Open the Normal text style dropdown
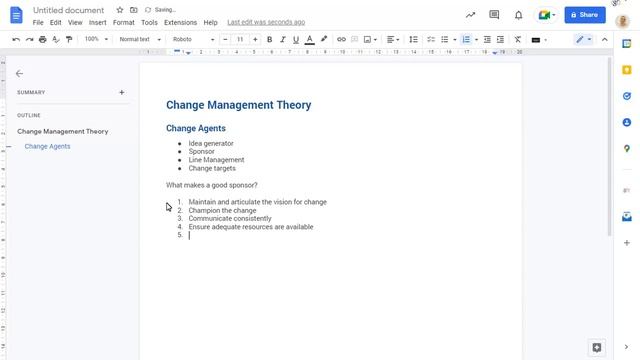This screenshot has width=640, height=360. (x=140, y=40)
